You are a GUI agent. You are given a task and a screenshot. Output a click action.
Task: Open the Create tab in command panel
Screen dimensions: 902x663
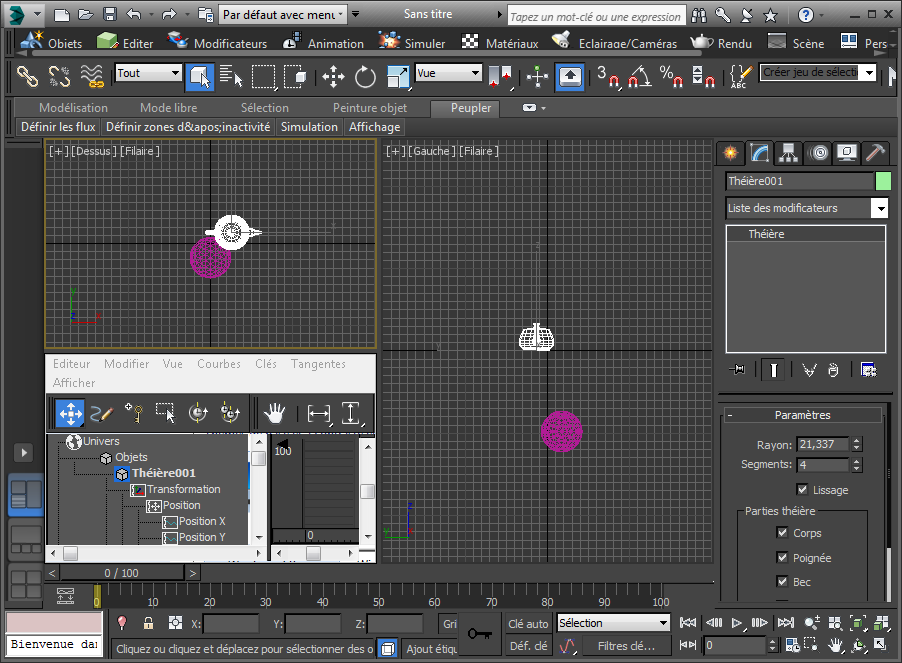coord(731,153)
